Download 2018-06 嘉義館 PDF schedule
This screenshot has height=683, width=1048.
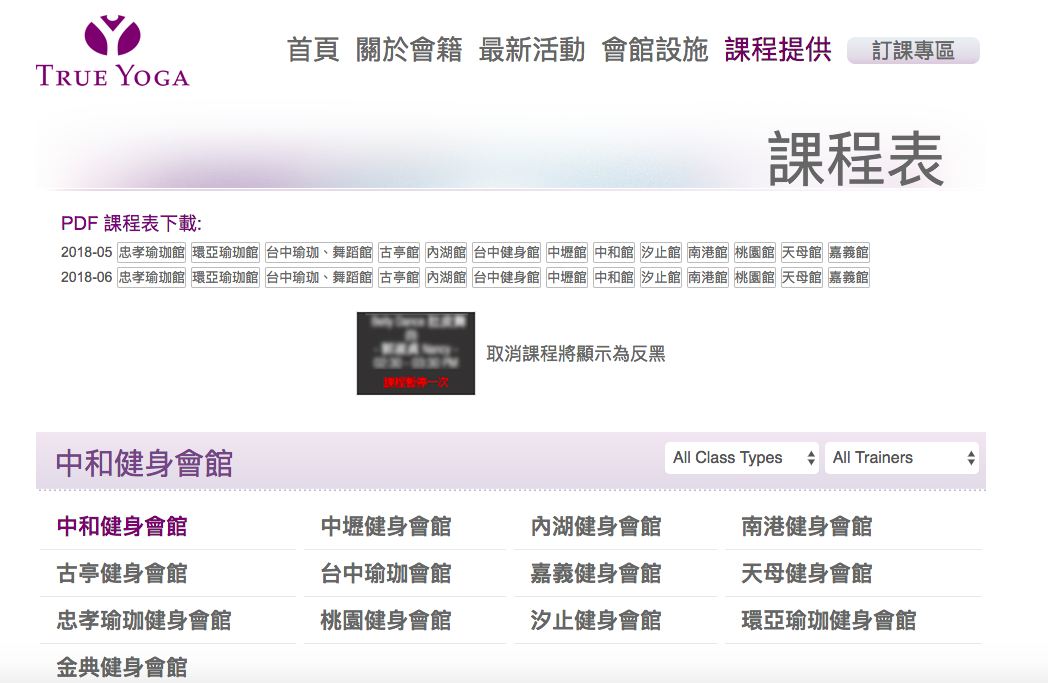(849, 277)
